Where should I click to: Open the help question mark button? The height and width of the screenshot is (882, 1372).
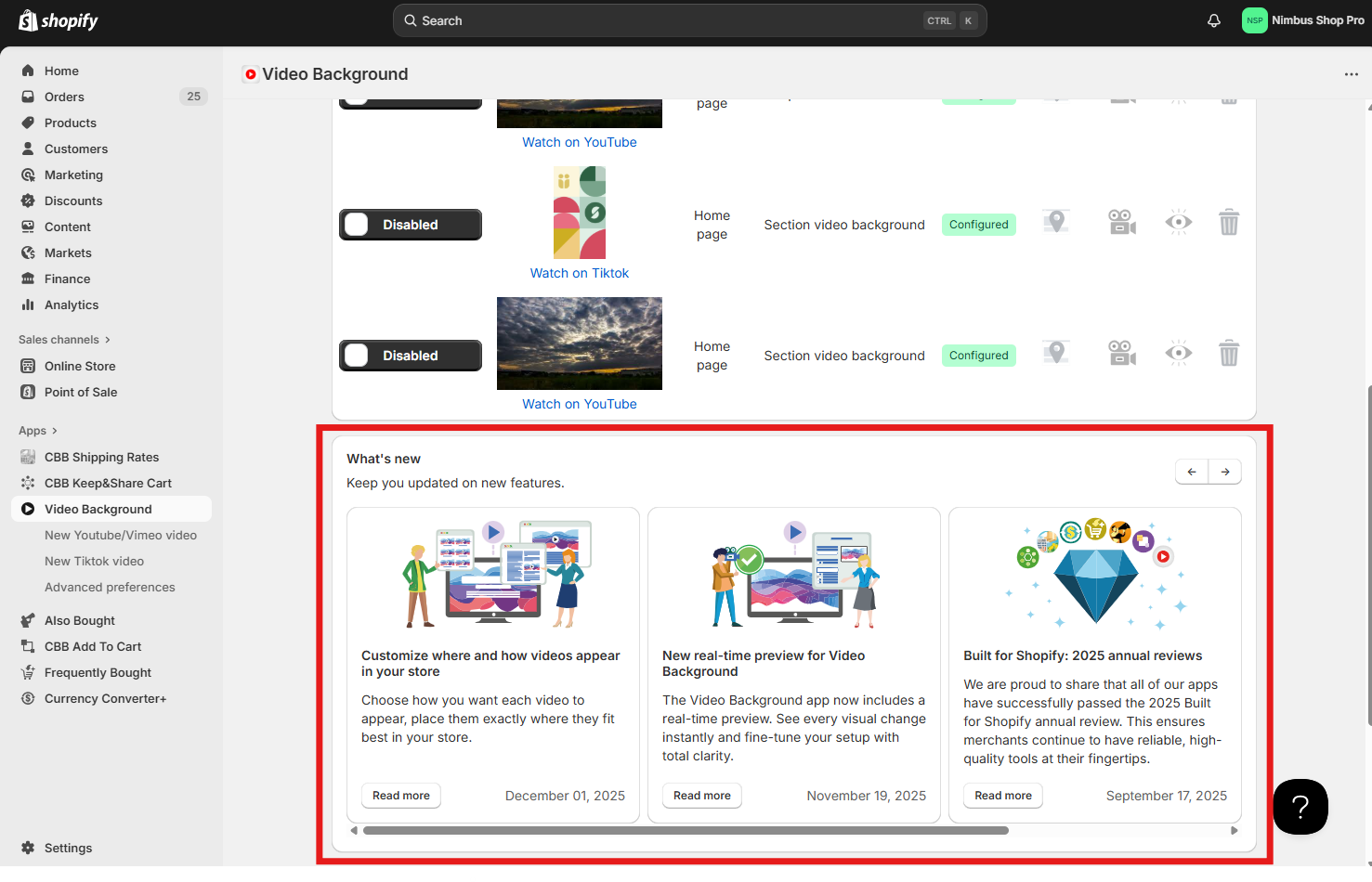(1300, 807)
